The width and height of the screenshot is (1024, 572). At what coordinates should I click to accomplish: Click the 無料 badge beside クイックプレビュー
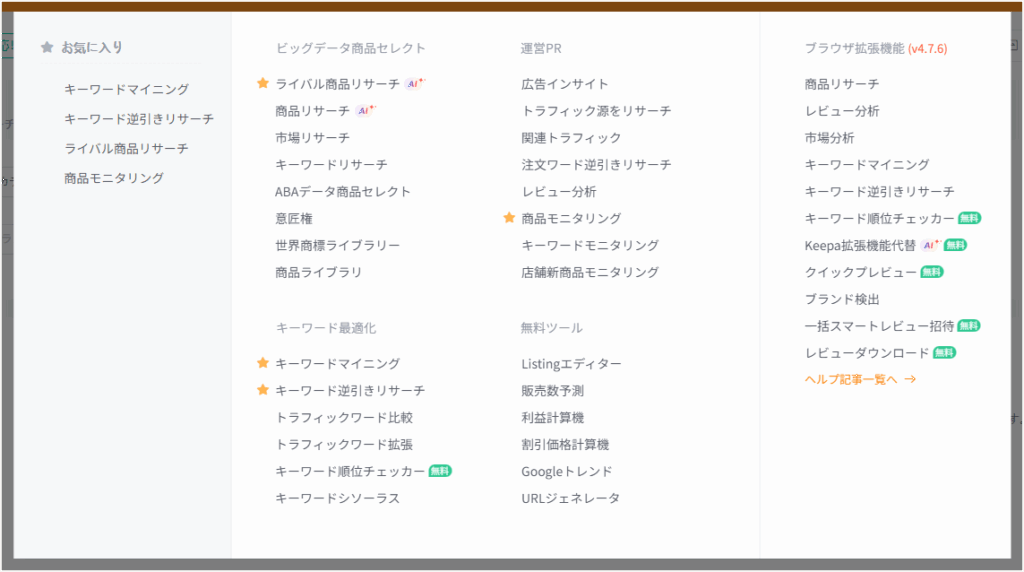coord(932,272)
